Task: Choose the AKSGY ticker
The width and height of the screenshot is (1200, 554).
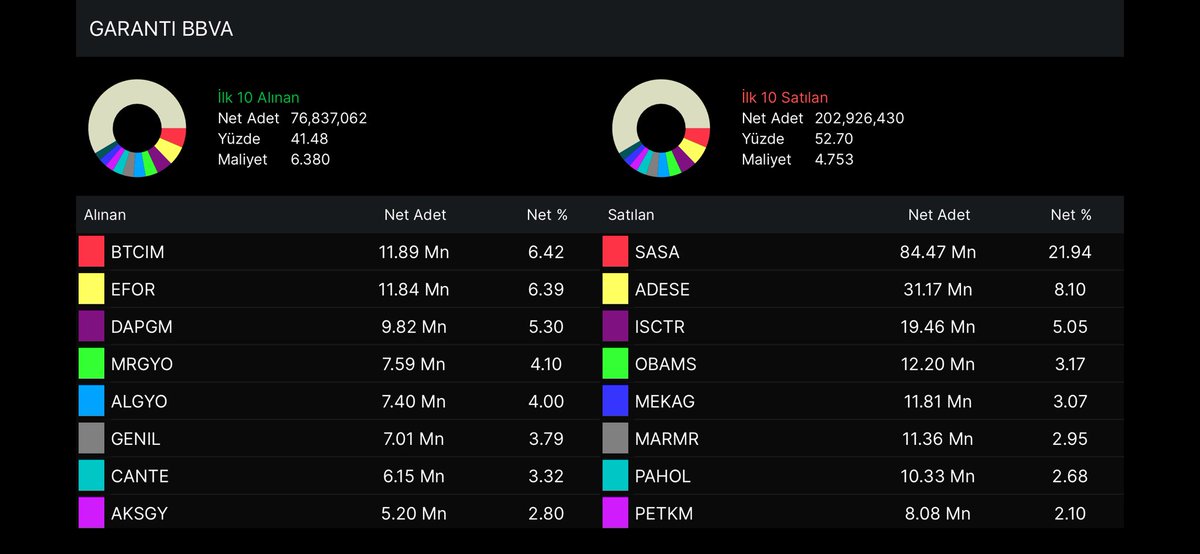Action: tap(140, 514)
